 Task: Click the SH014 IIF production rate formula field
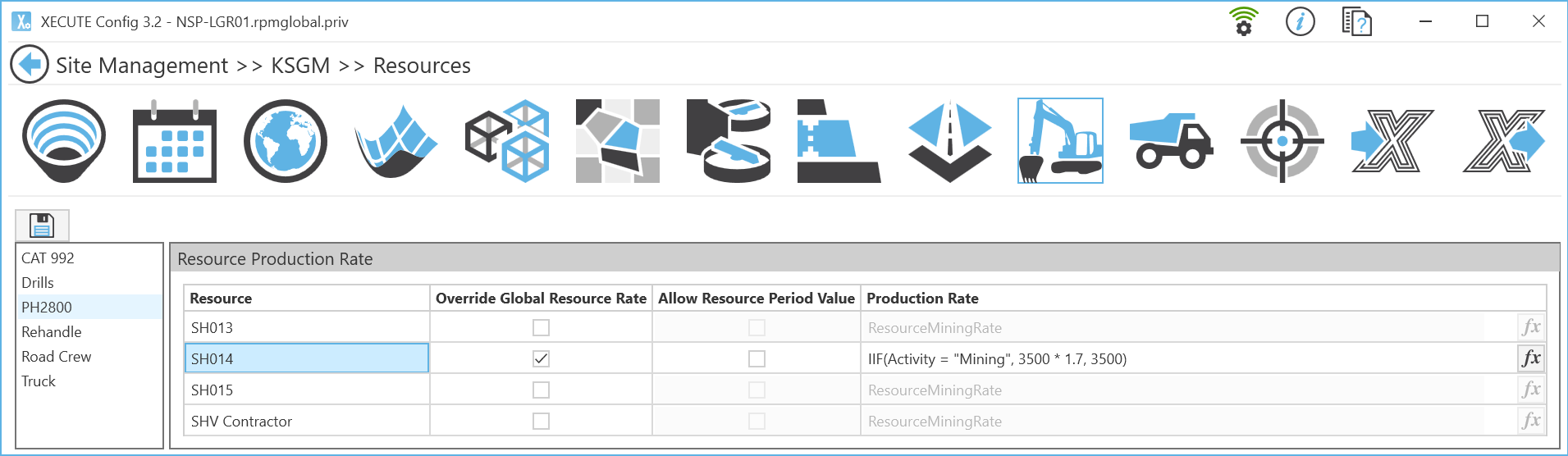[1188, 358]
